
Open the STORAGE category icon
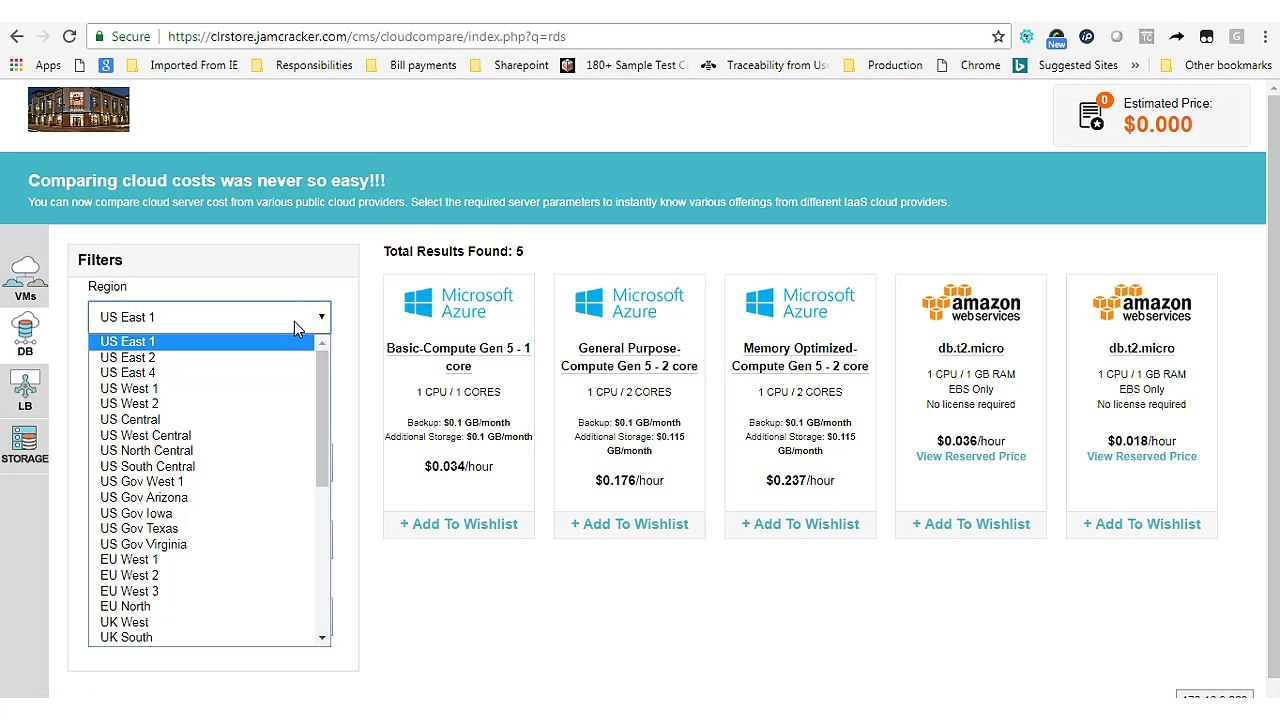(25, 445)
